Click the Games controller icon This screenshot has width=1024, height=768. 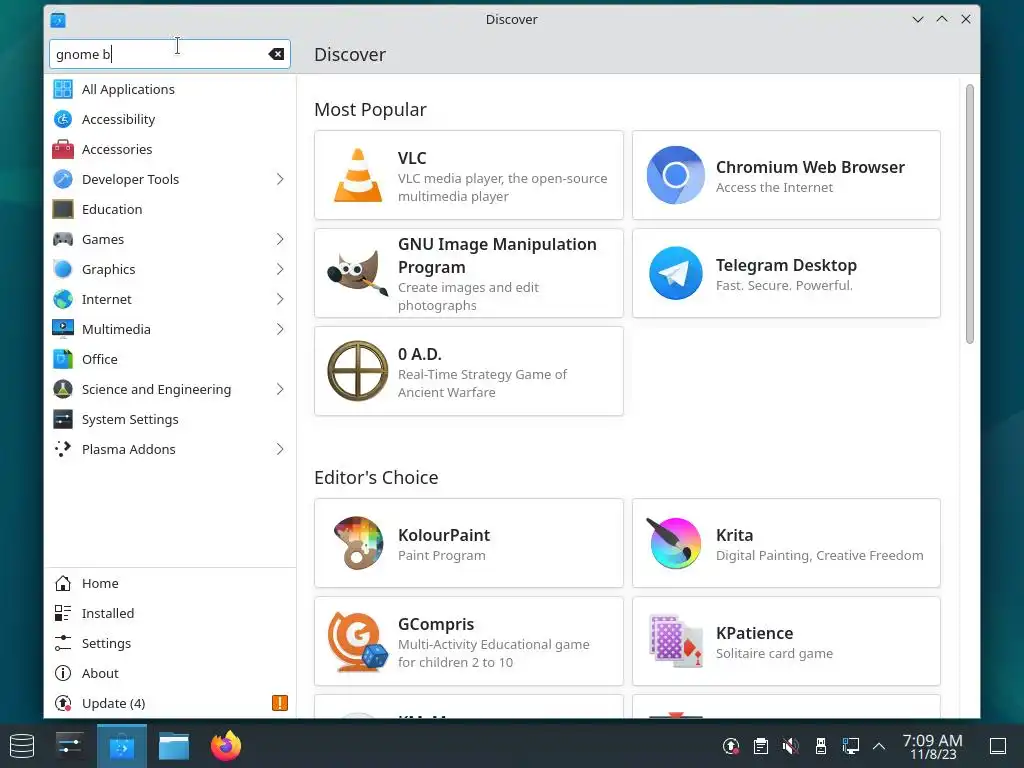pos(63,240)
